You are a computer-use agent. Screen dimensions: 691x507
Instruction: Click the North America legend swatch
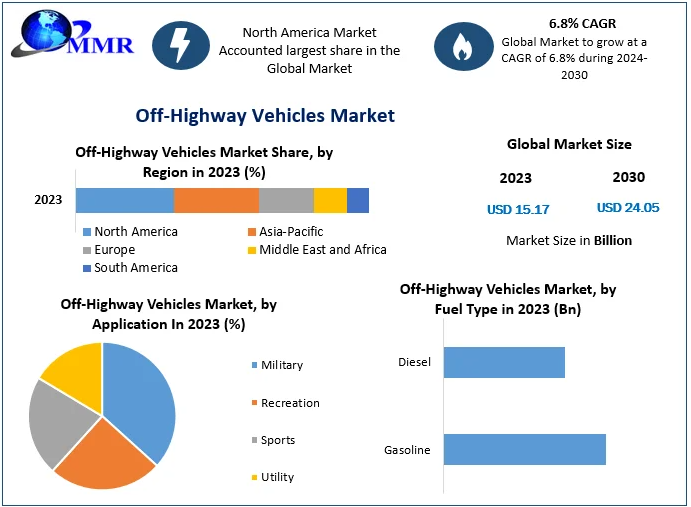[87, 232]
